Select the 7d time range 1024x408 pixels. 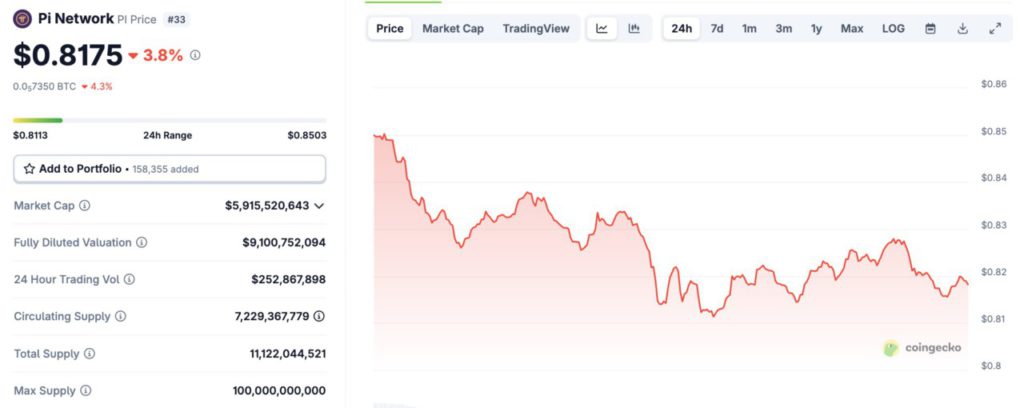(717, 29)
